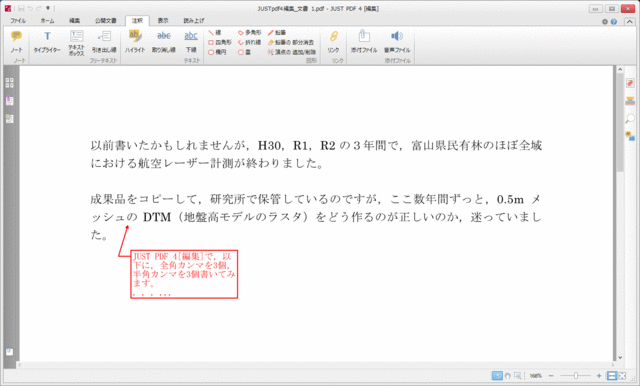Choose 頂点の追加/削除 vertex tool
Screen dimensions: 640x386
coord(291,52)
